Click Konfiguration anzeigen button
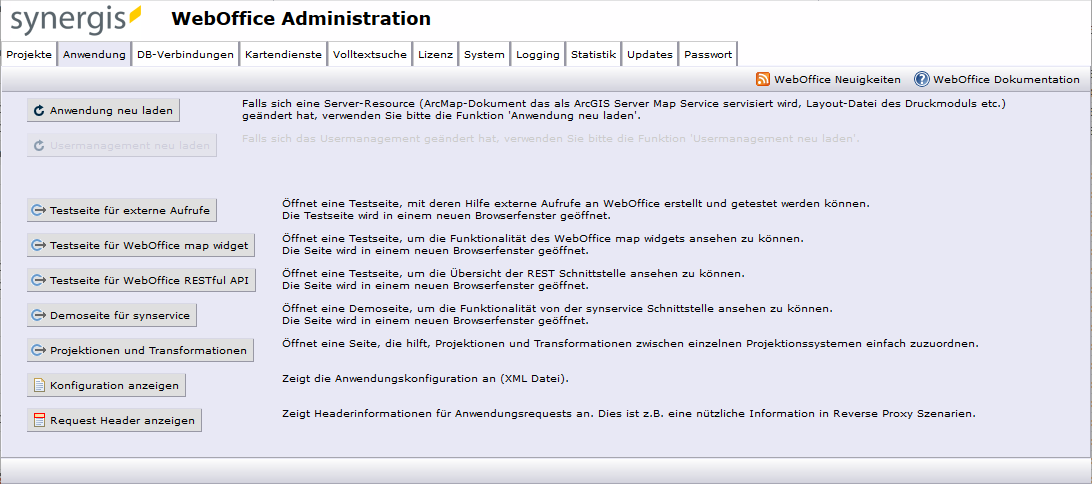This screenshot has width=1092, height=484. point(107,385)
